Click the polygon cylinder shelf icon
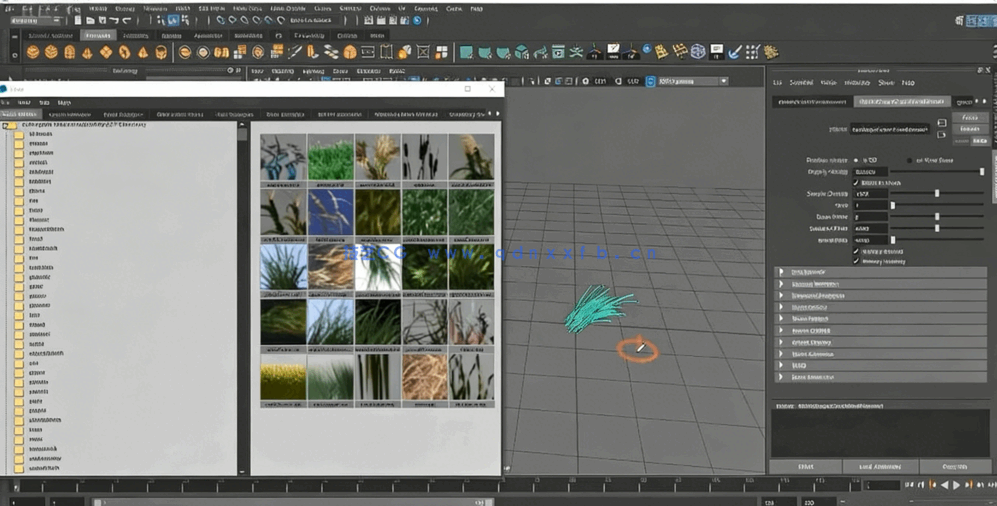The image size is (997, 506). pos(70,52)
